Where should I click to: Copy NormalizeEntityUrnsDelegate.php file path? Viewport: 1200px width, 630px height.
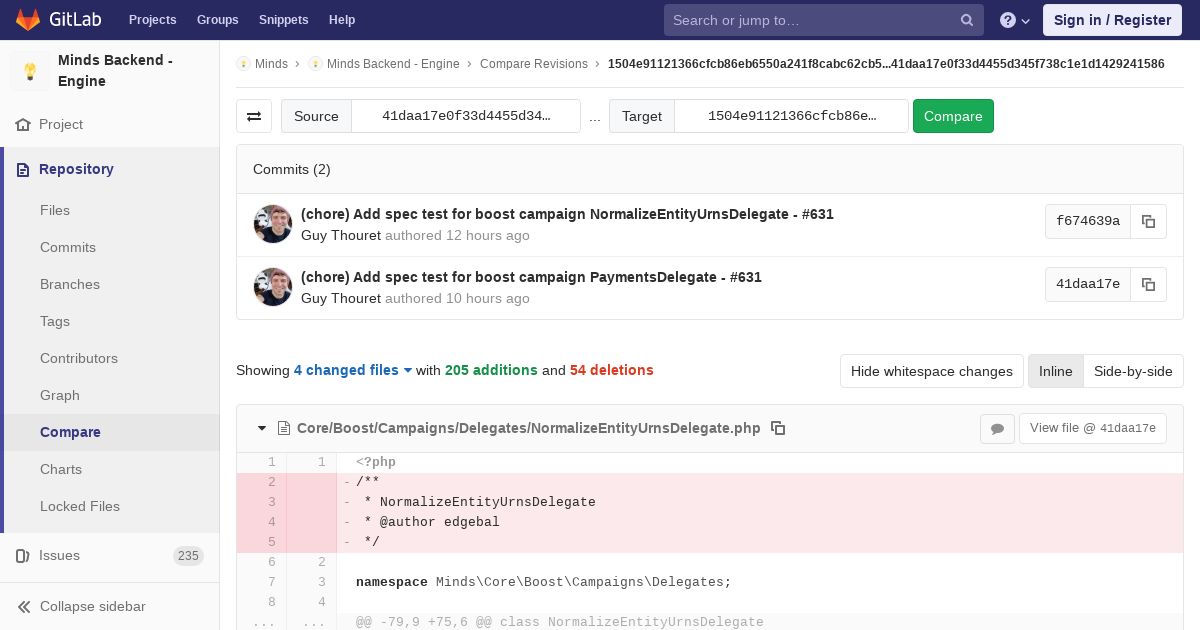[778, 428]
